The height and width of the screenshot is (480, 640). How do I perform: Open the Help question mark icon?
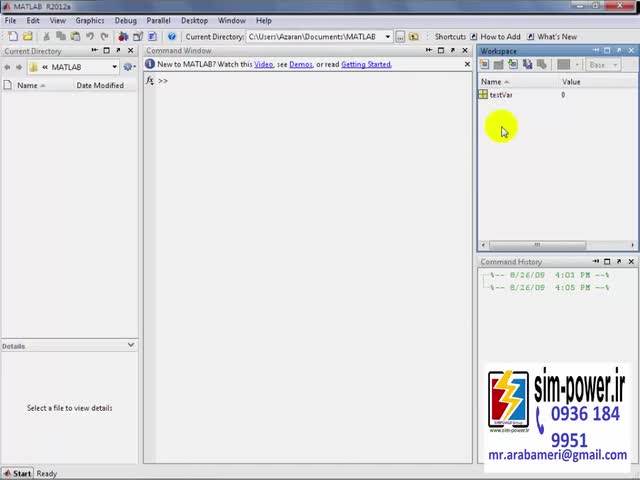tap(172, 36)
